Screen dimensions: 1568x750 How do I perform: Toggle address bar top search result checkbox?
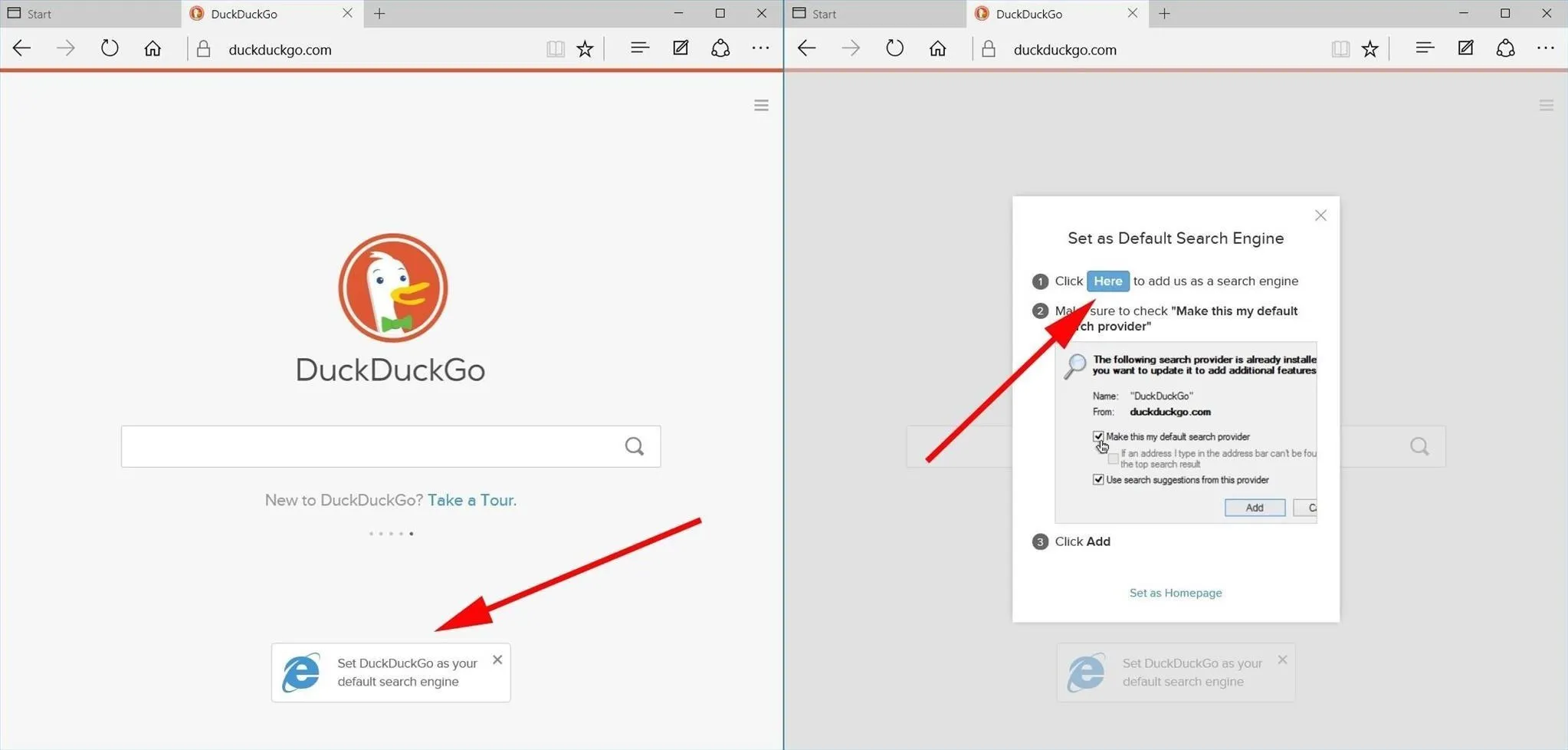1113,459
